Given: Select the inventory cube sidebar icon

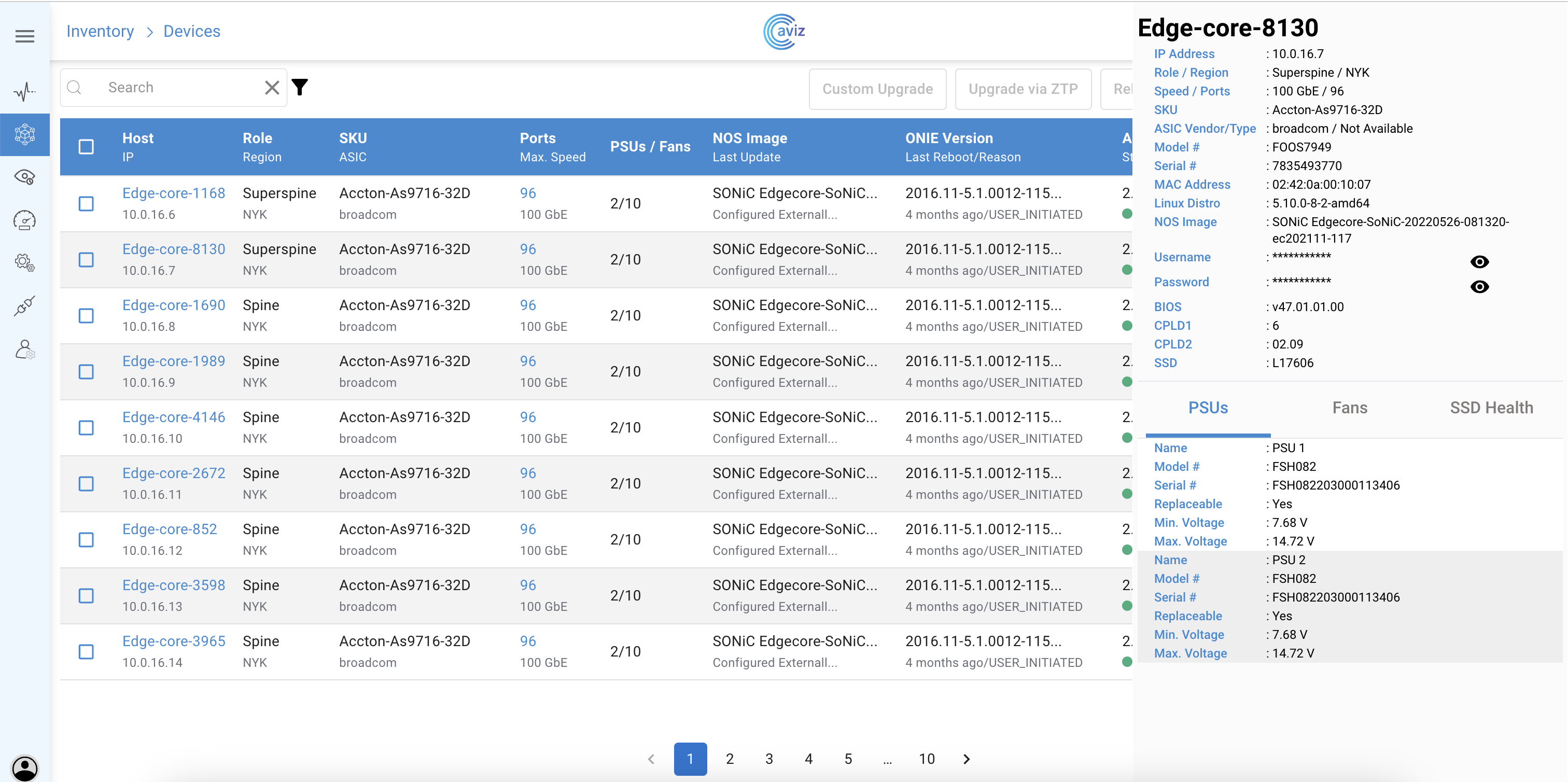Looking at the screenshot, I should click(x=24, y=134).
